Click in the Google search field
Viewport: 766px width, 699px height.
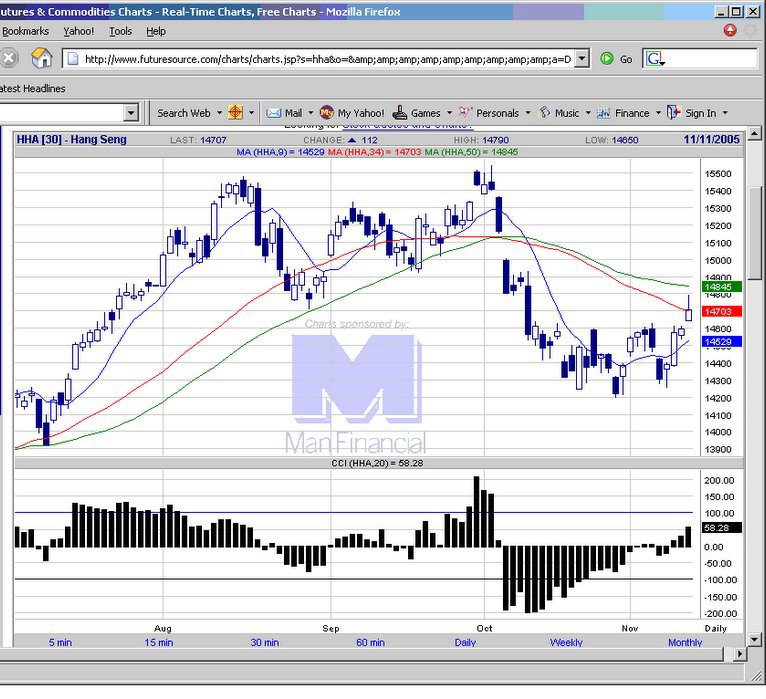[x=712, y=59]
